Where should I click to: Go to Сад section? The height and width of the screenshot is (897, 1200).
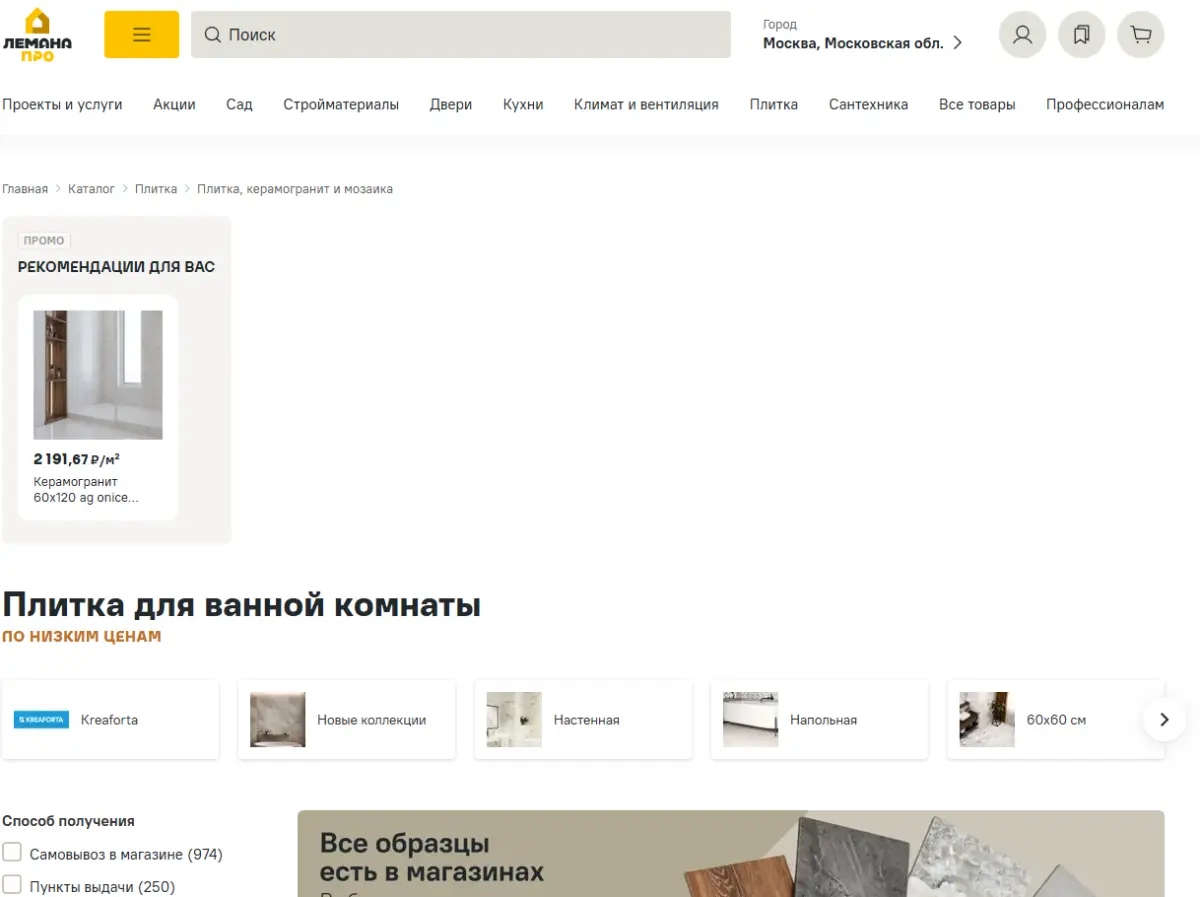(x=239, y=104)
